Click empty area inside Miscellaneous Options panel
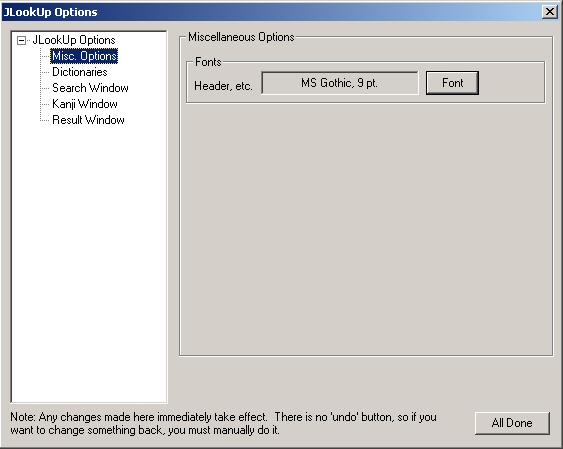Image resolution: width=563 pixels, height=449 pixels. 366,230
